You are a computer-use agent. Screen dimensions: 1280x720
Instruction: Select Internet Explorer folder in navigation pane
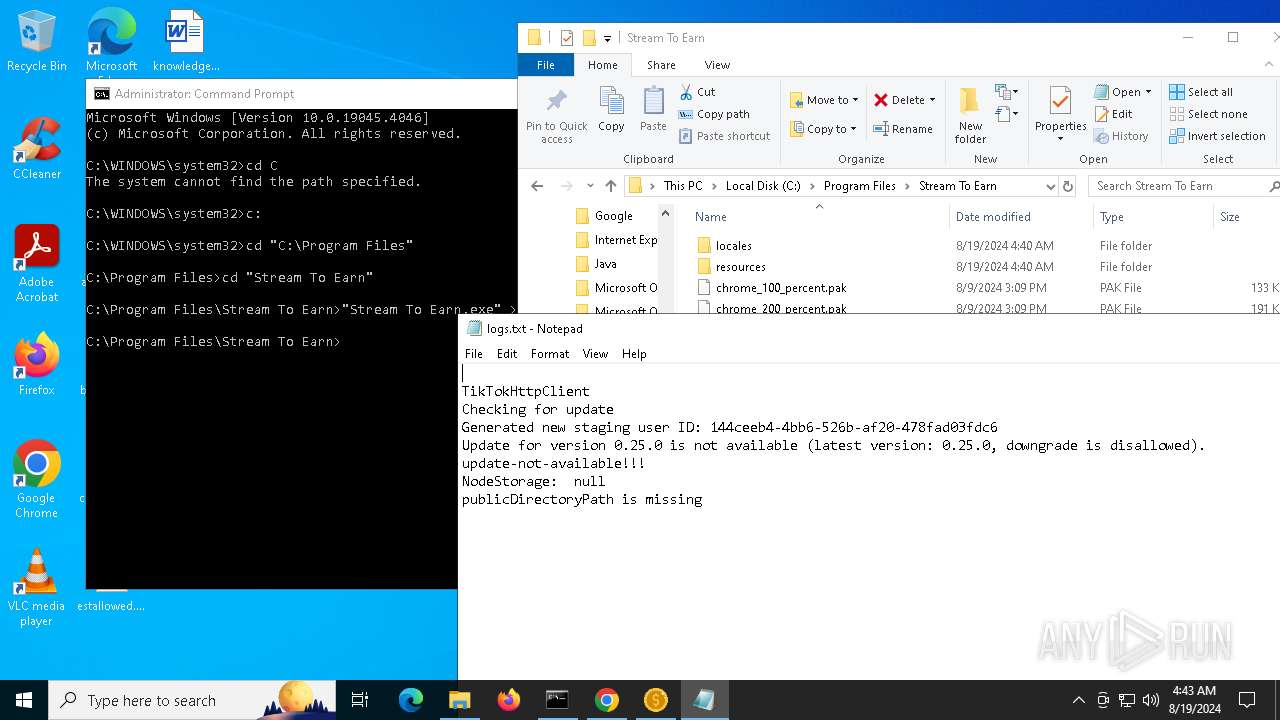pos(625,240)
